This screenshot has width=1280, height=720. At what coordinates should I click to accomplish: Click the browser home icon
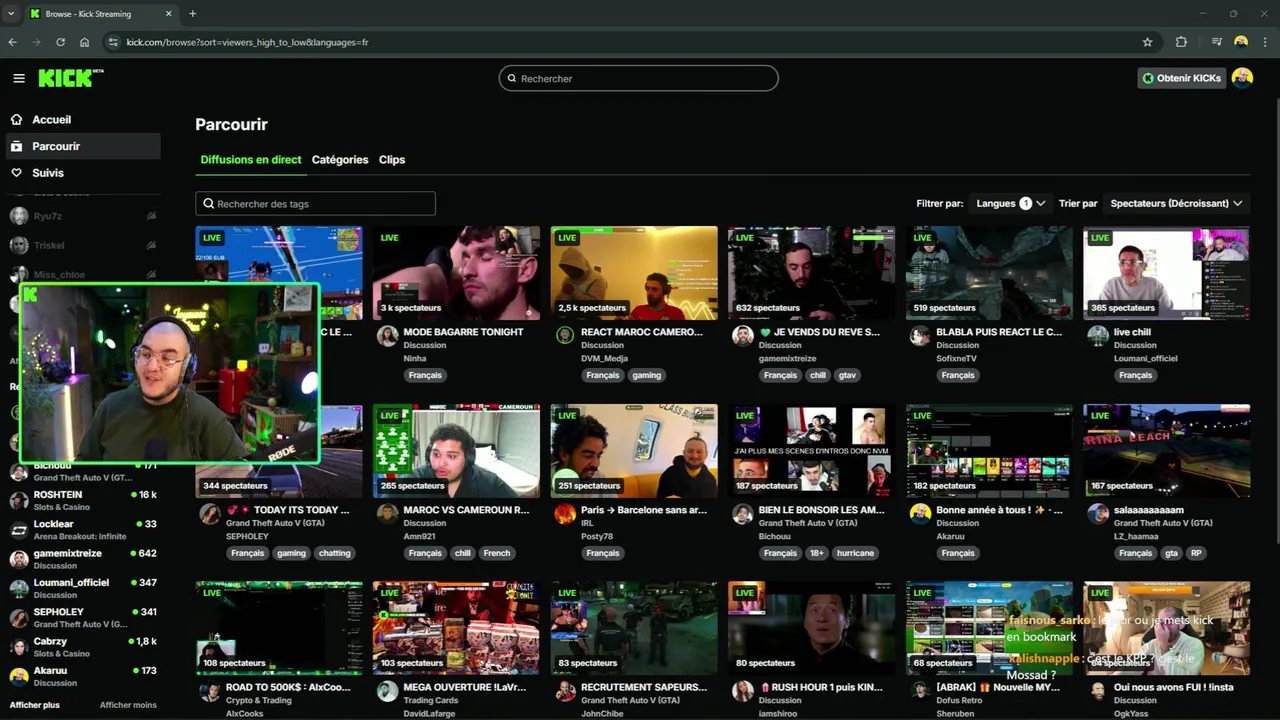click(x=84, y=42)
